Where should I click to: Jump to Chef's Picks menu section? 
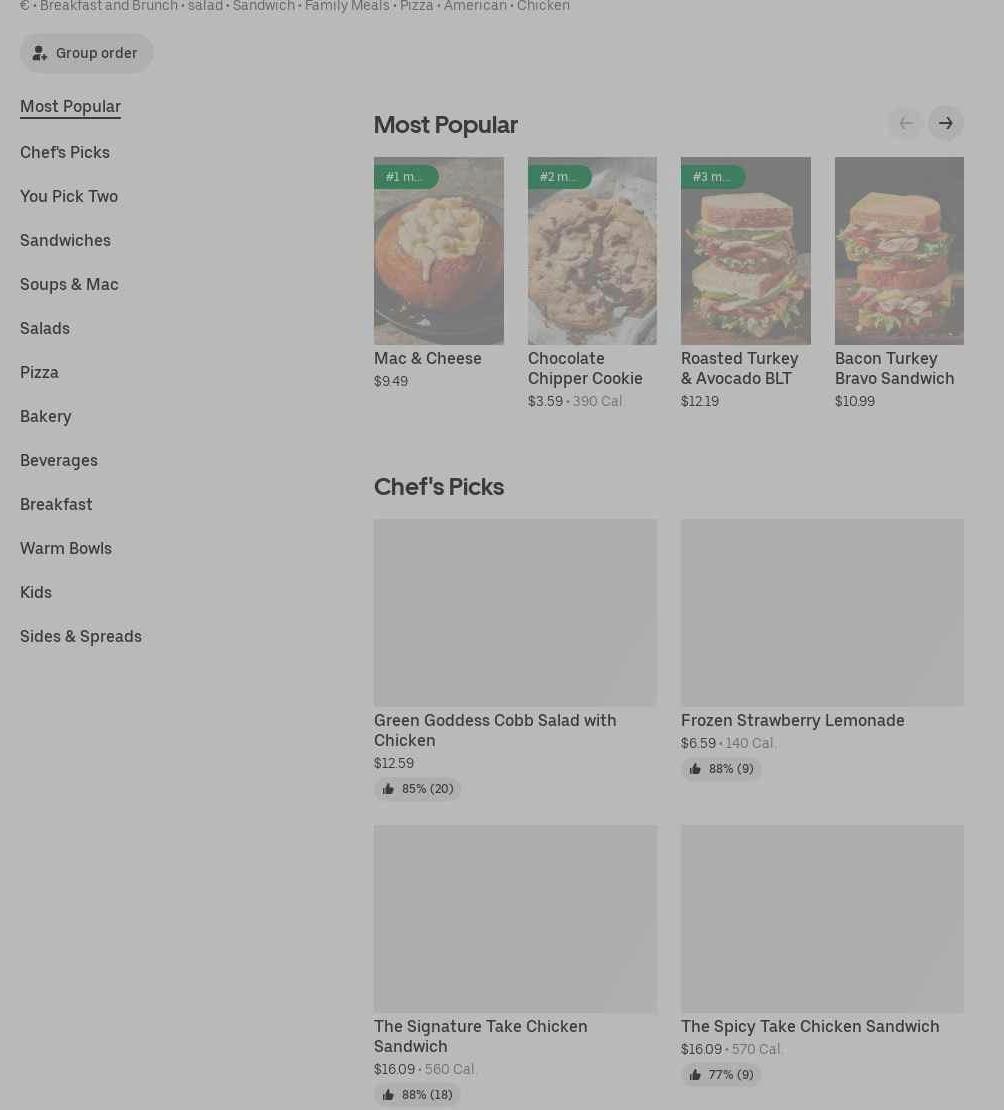(x=65, y=152)
